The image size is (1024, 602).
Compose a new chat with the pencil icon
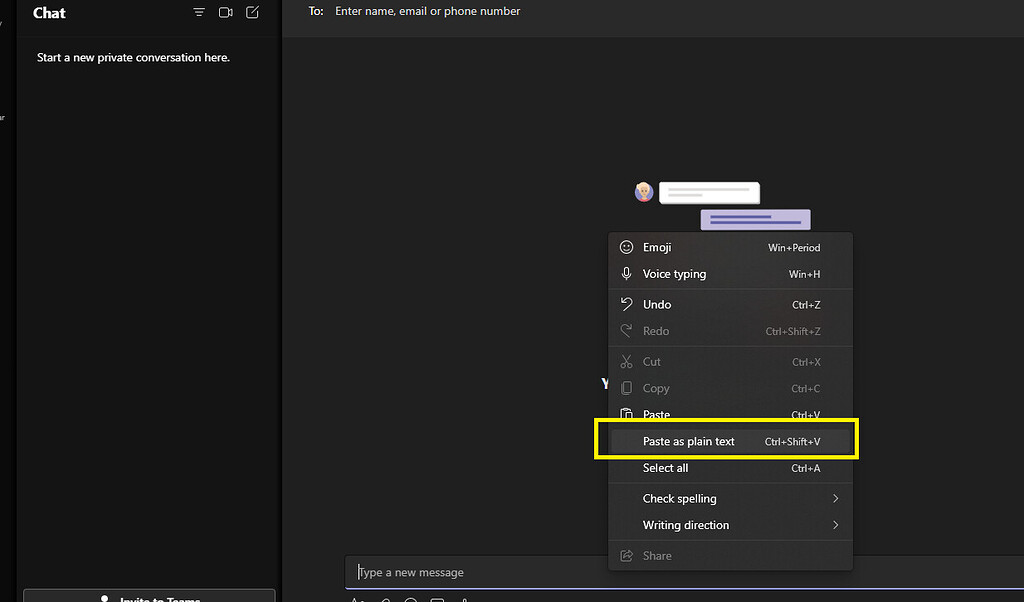coord(251,12)
